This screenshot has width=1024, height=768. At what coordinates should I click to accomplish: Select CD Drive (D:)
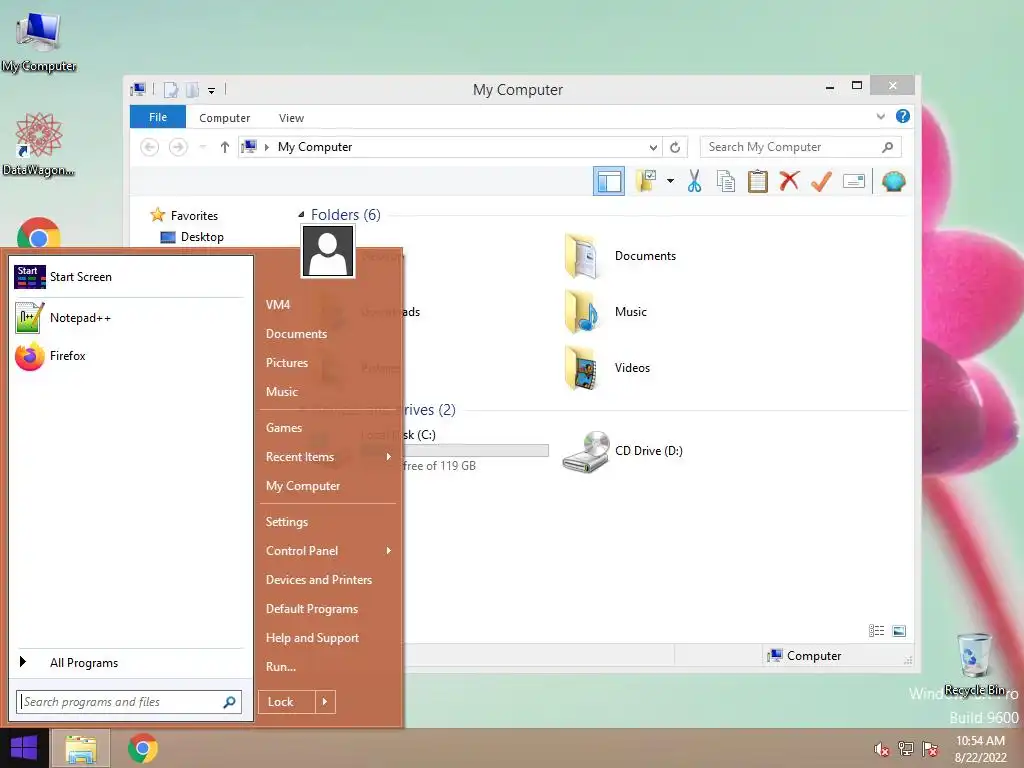pyautogui.click(x=623, y=451)
